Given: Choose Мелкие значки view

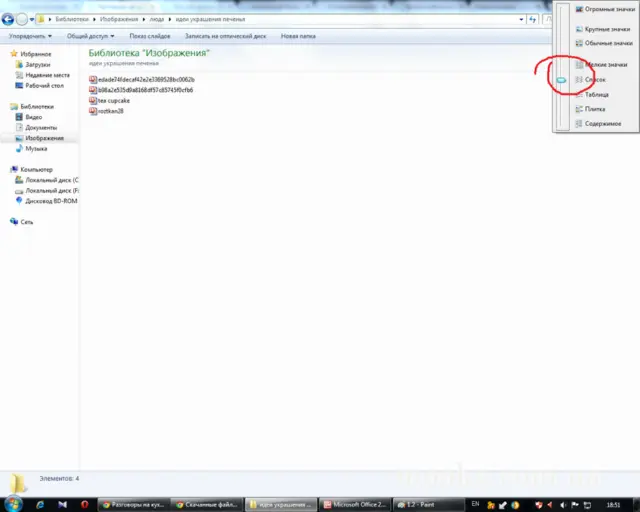Looking at the screenshot, I should tap(602, 65).
